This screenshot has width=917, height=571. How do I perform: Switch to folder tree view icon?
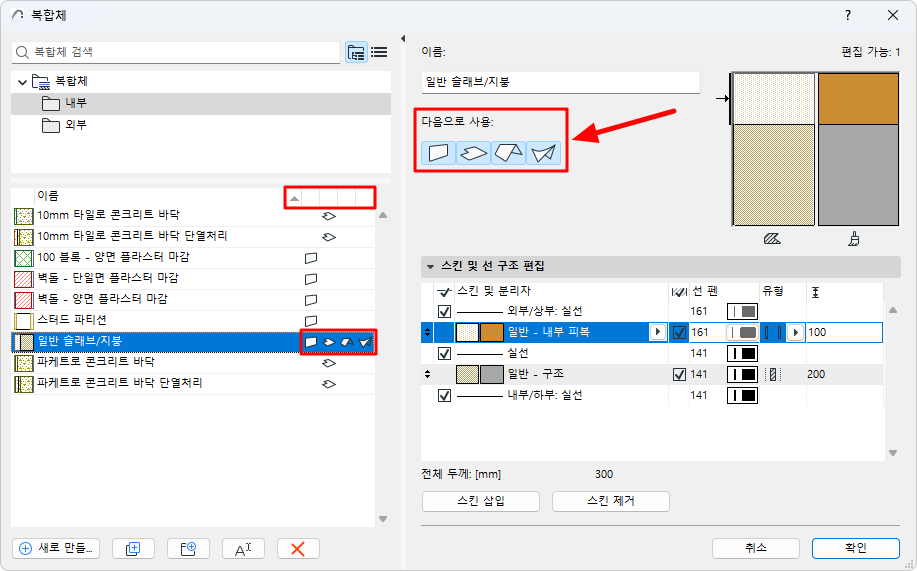pyautogui.click(x=356, y=53)
